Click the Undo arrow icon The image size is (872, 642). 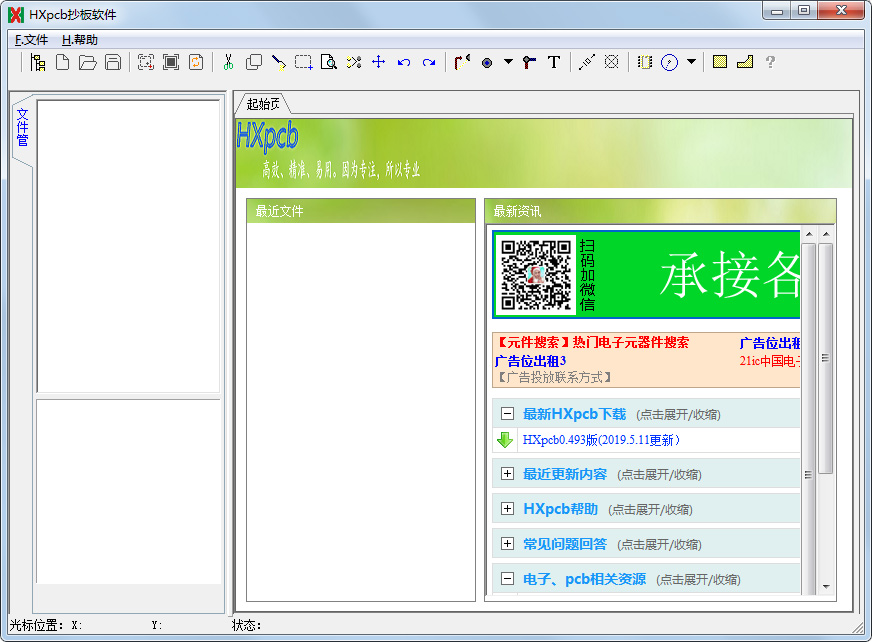[404, 62]
